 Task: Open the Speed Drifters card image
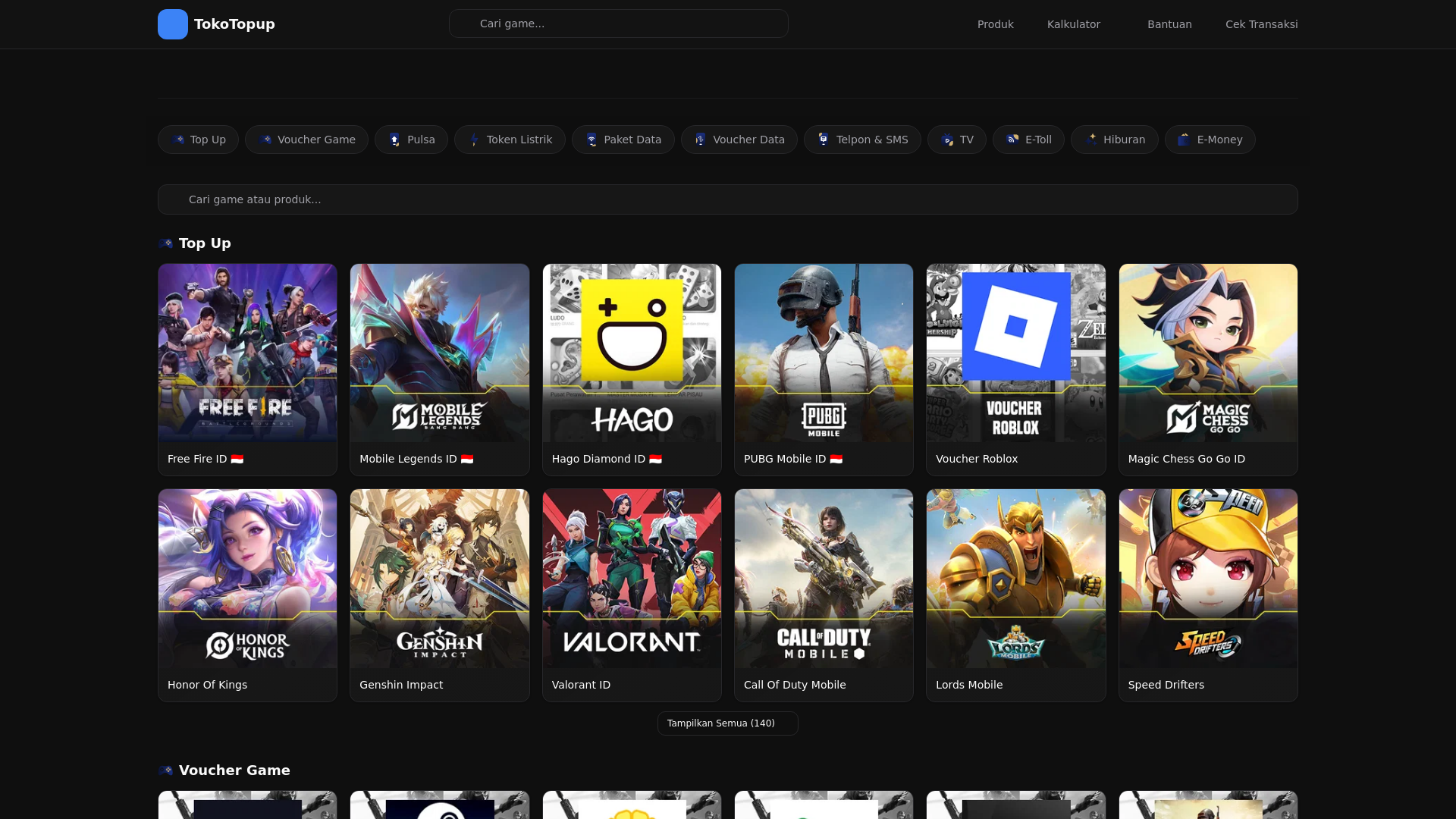click(x=1208, y=579)
